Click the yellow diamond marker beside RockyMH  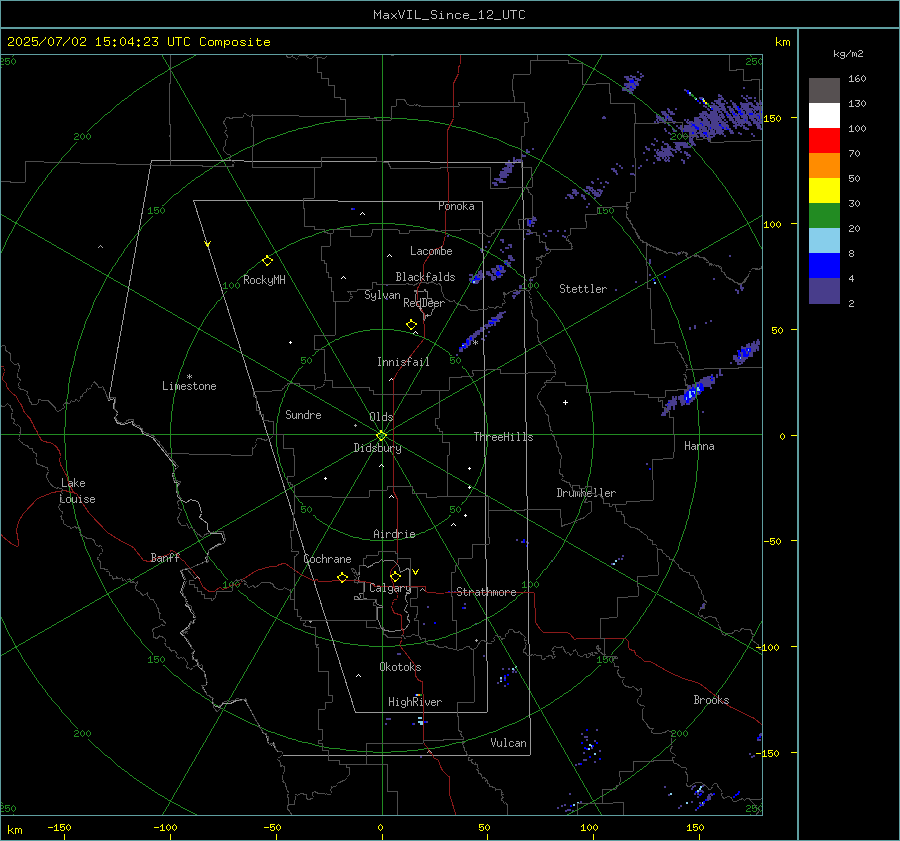coord(267,261)
